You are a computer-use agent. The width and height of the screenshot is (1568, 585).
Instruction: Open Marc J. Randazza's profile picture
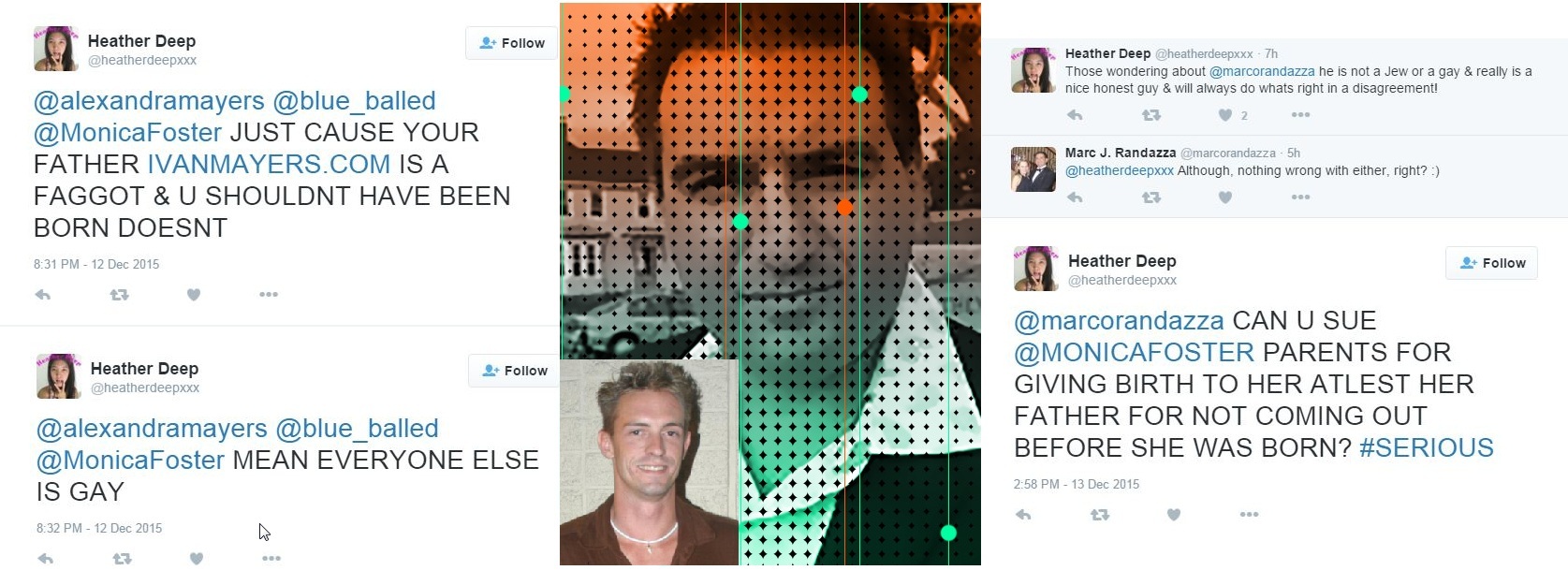click(1033, 169)
